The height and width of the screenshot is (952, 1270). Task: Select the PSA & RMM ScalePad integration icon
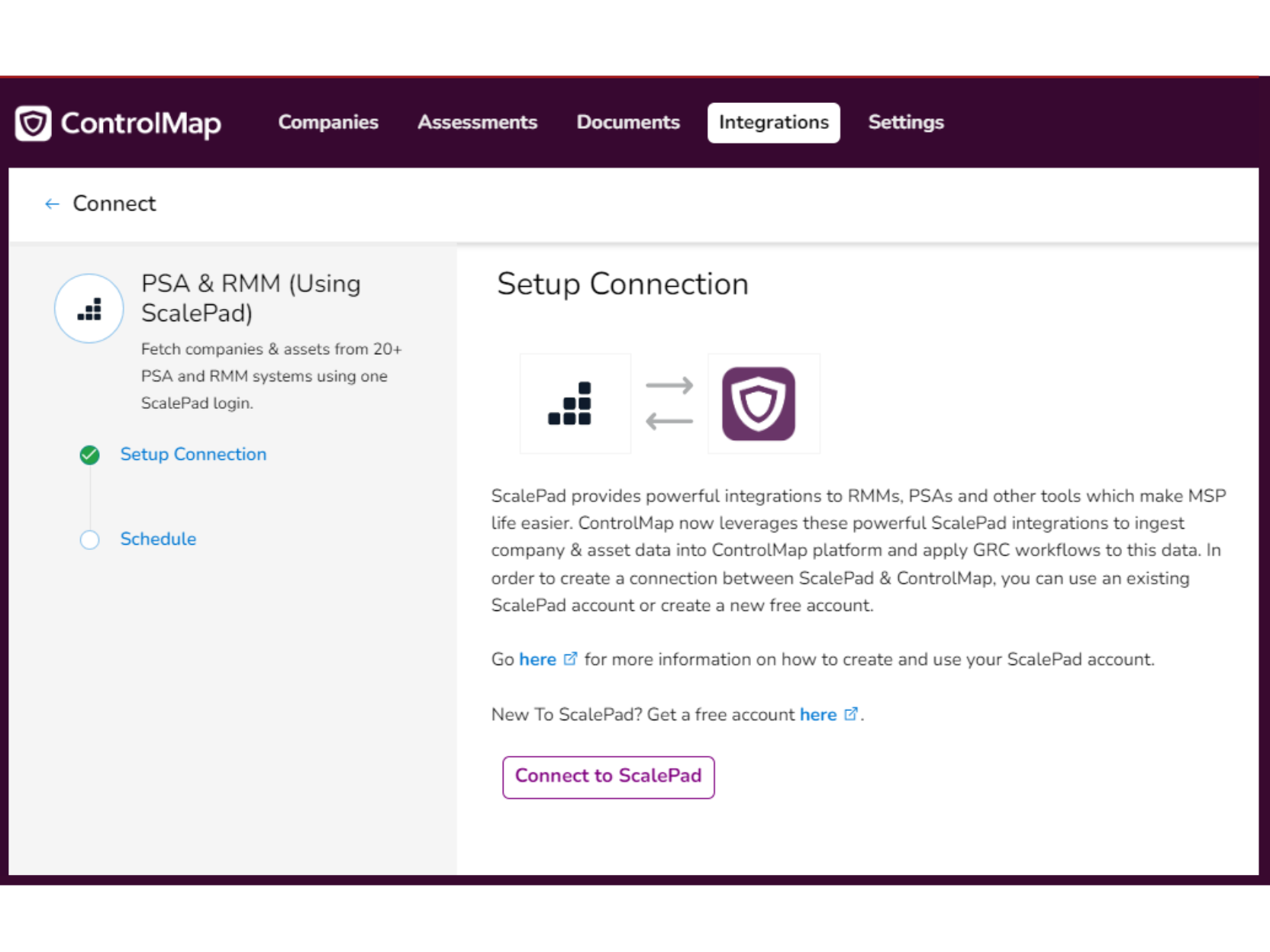click(x=89, y=308)
